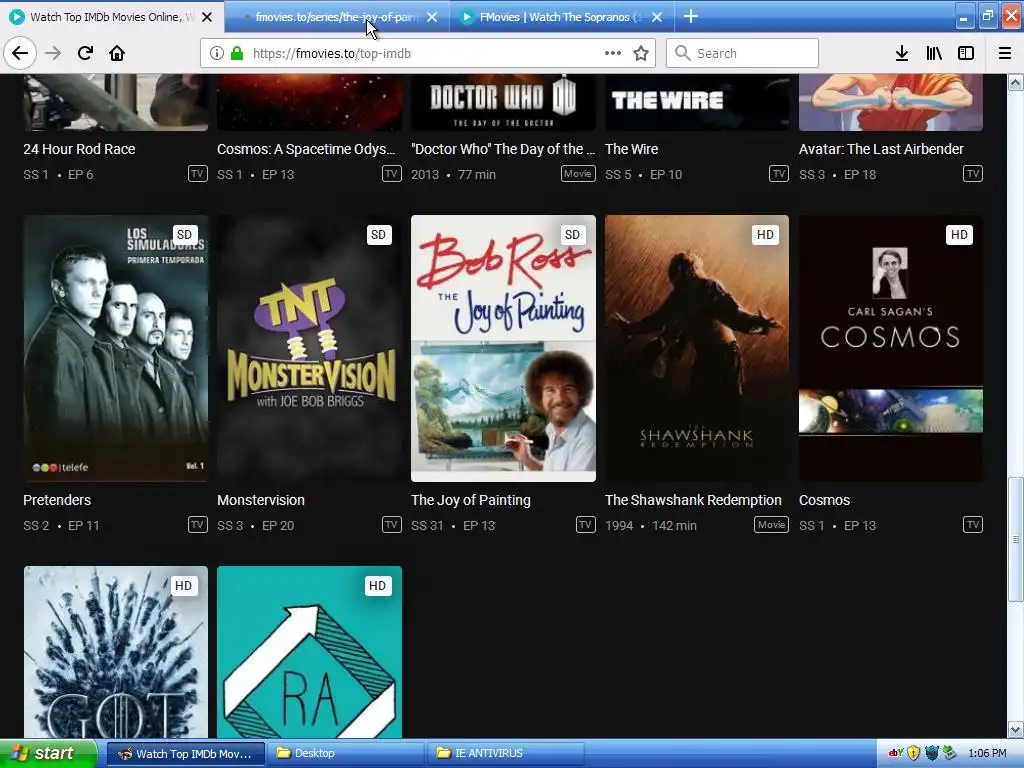The height and width of the screenshot is (768, 1024).
Task: Toggle the sidebar view icon
Action: pyautogui.click(x=966, y=53)
